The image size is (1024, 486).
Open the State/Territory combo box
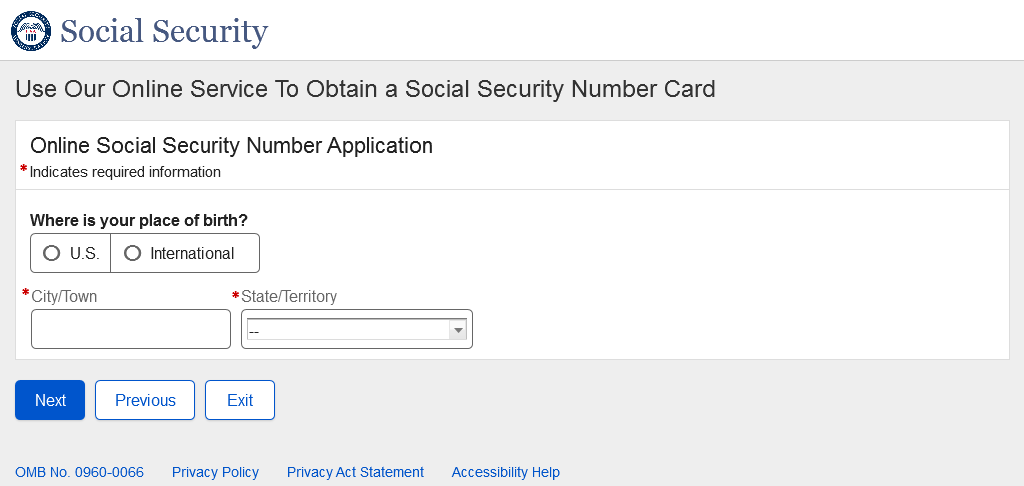point(348,329)
